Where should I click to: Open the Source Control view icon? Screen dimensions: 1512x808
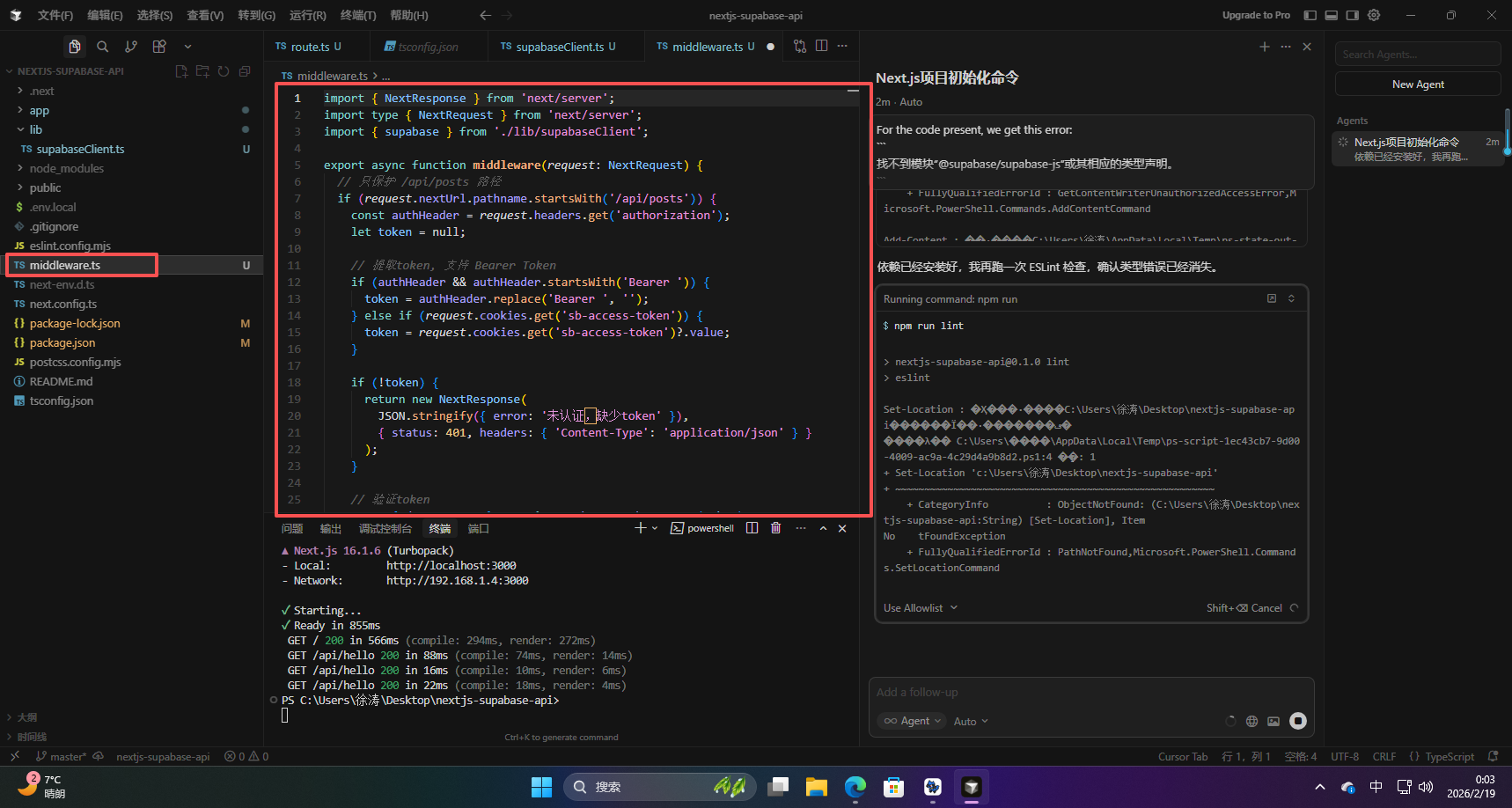[x=131, y=47]
